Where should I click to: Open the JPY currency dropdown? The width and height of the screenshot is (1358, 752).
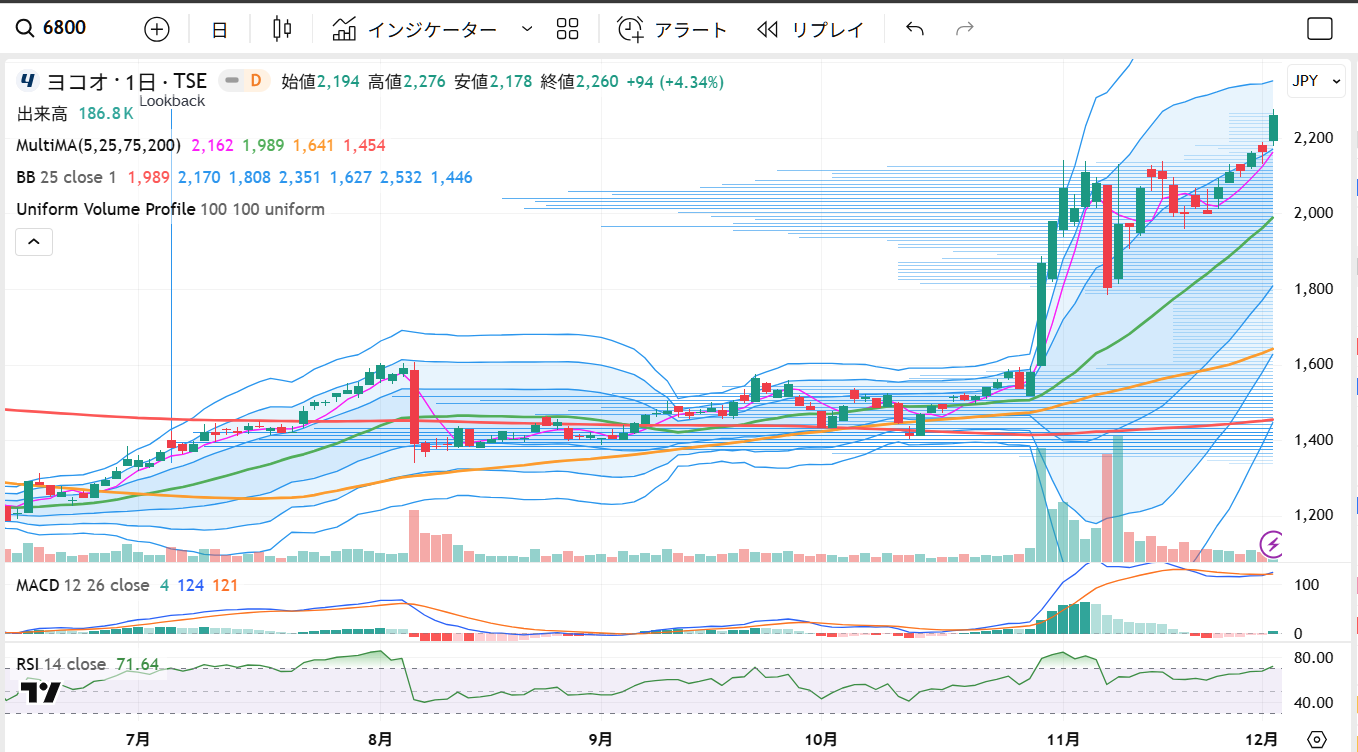(x=1316, y=81)
